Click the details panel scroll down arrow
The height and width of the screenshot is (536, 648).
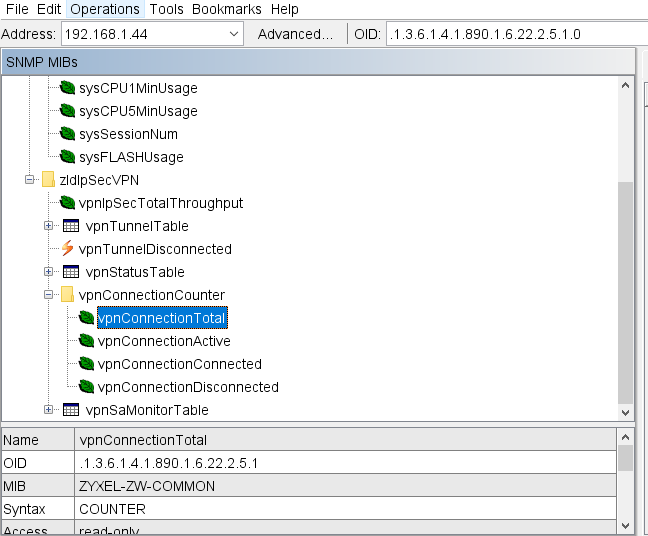coord(626,526)
